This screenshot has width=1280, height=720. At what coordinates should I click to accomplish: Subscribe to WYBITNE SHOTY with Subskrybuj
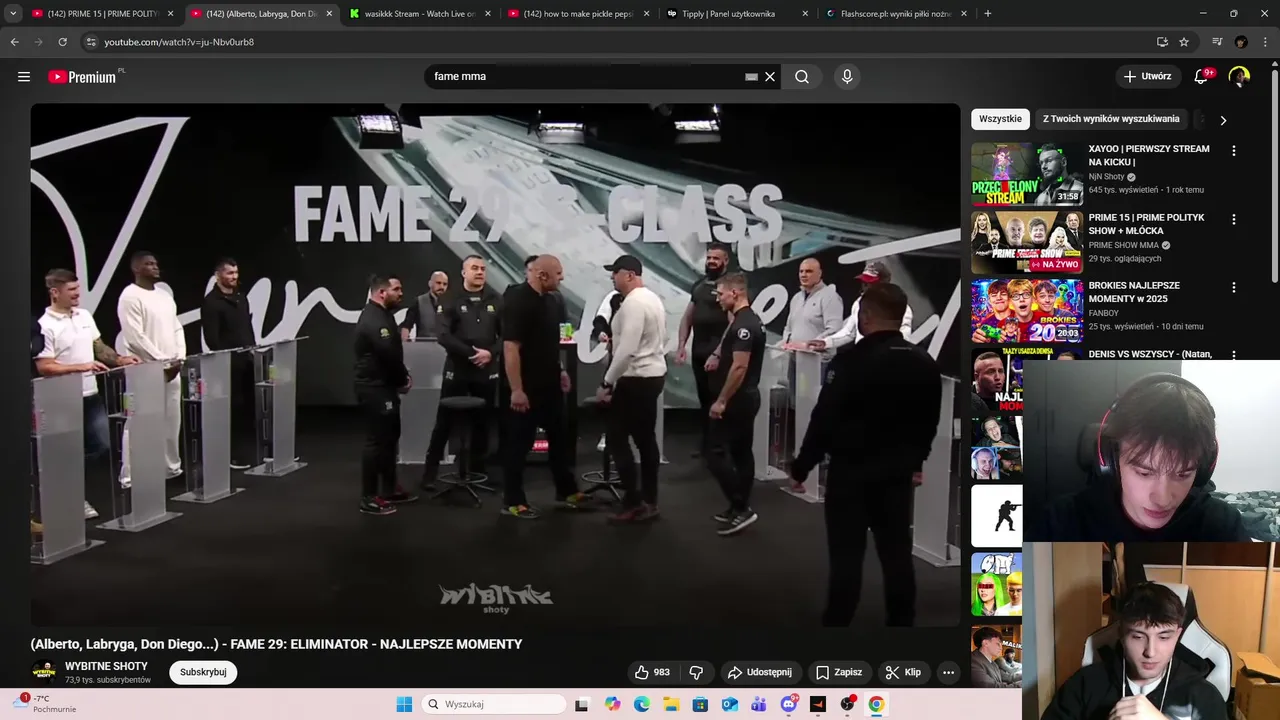[x=203, y=672]
